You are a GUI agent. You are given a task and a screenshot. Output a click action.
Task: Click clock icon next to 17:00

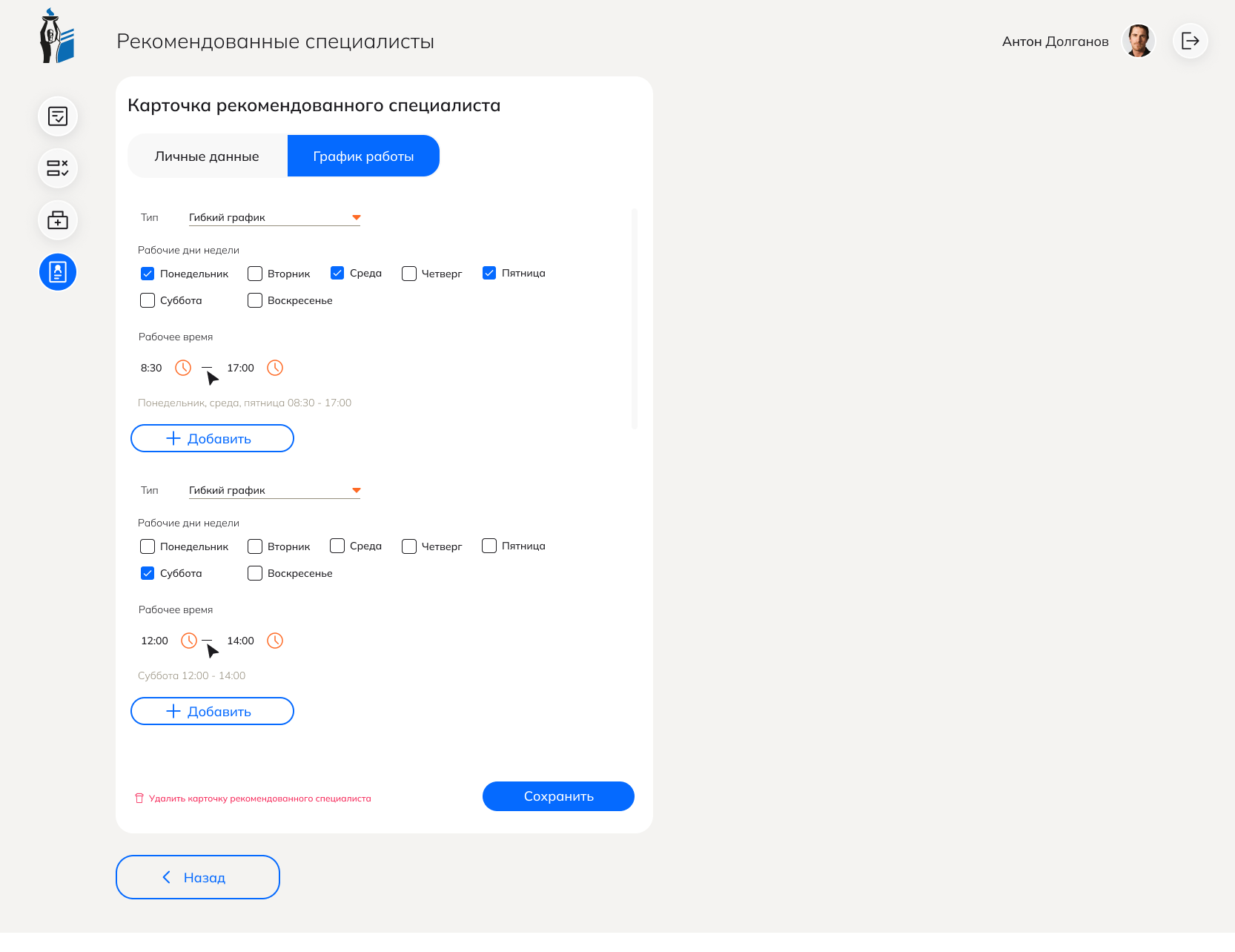(x=275, y=368)
